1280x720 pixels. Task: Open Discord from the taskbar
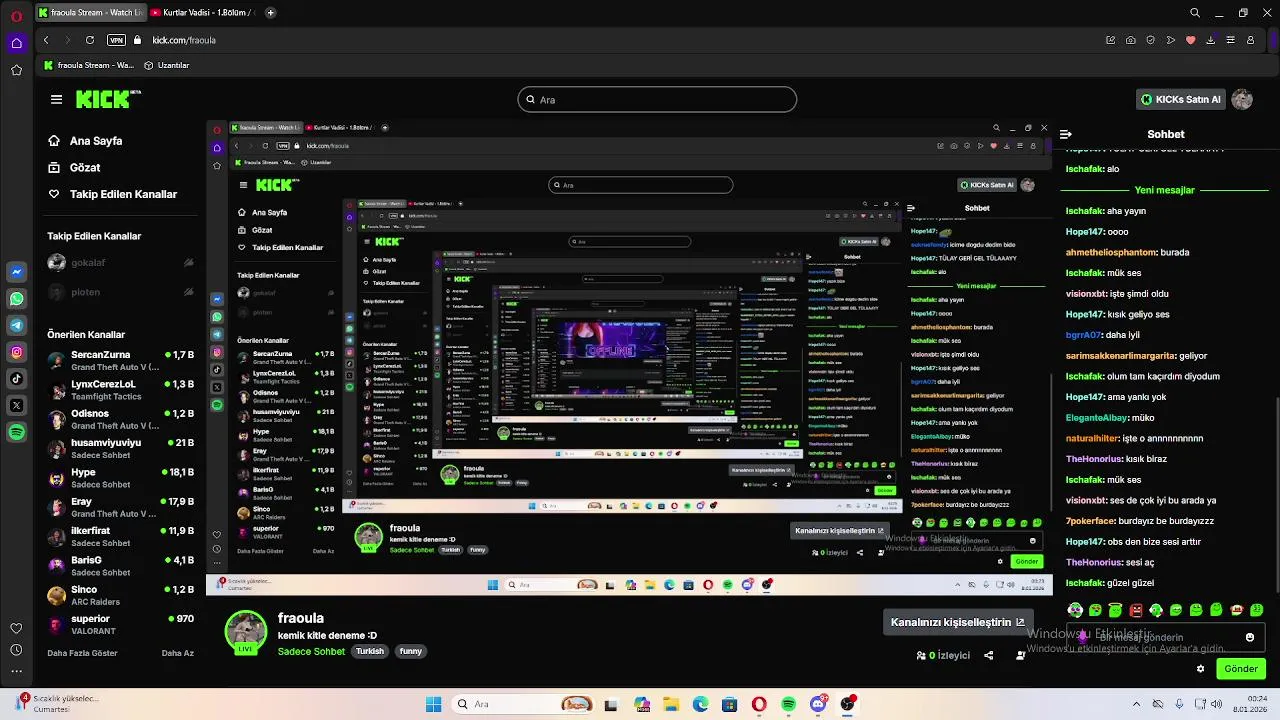coord(819,704)
